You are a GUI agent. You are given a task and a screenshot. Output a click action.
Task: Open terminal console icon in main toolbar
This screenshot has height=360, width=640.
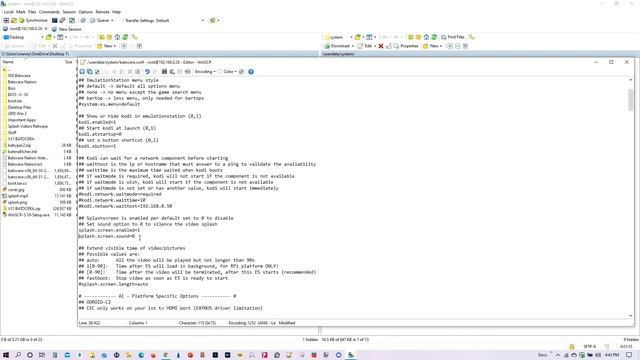[54, 20]
